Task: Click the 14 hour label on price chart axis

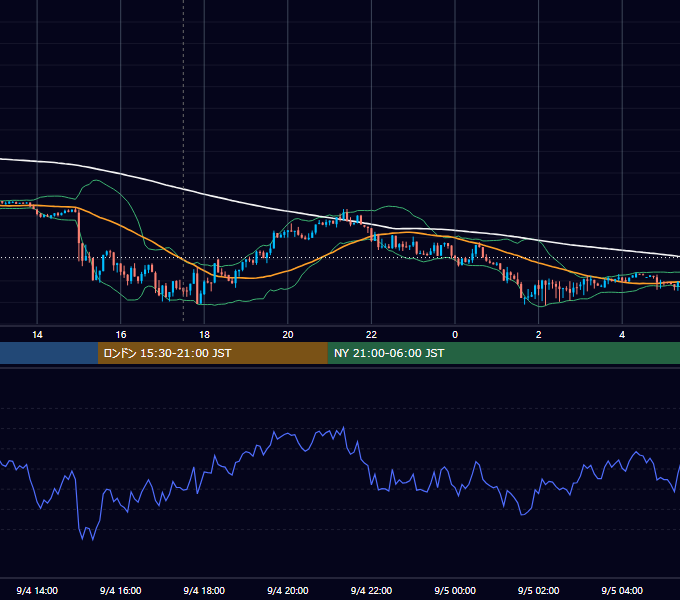Action: (37, 335)
